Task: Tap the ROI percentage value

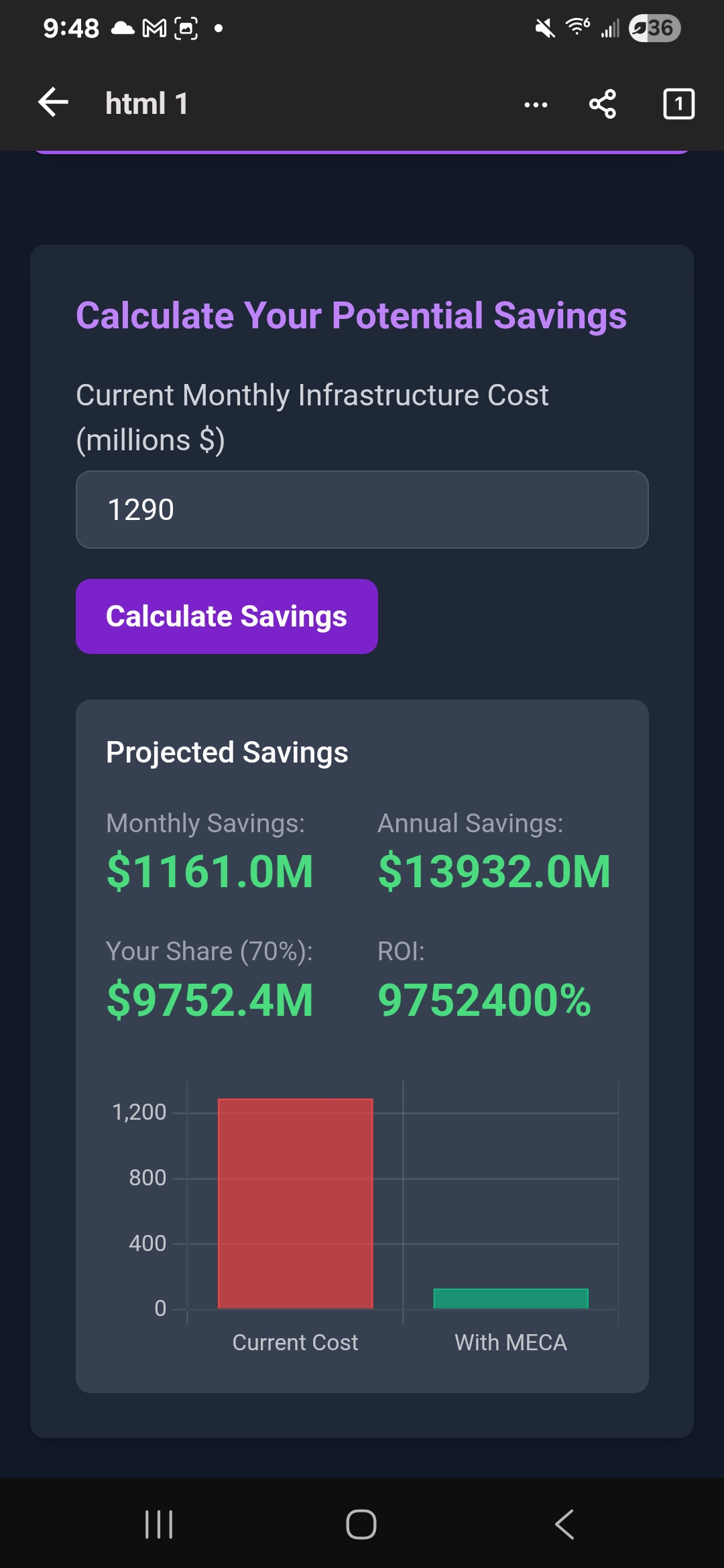Action: click(484, 1000)
